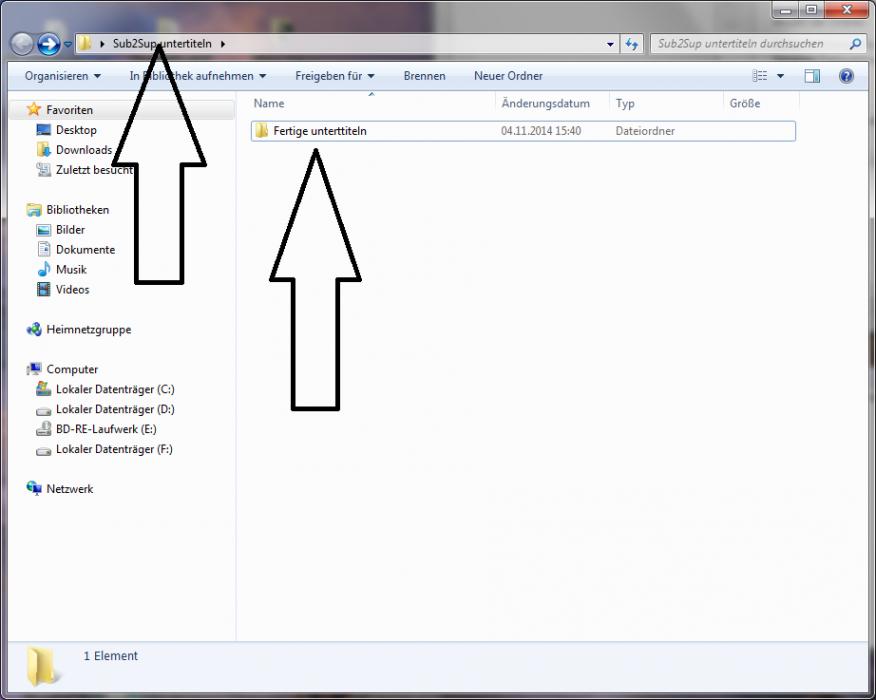Open the Dokumente library

click(85, 250)
